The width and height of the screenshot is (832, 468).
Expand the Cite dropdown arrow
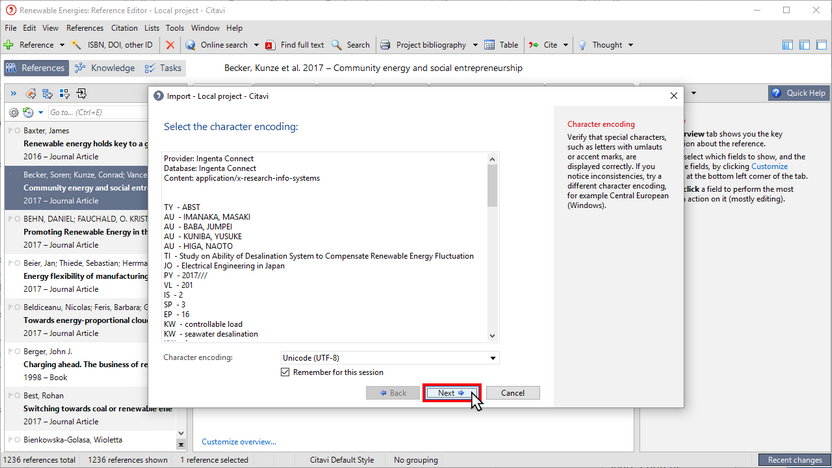click(566, 45)
